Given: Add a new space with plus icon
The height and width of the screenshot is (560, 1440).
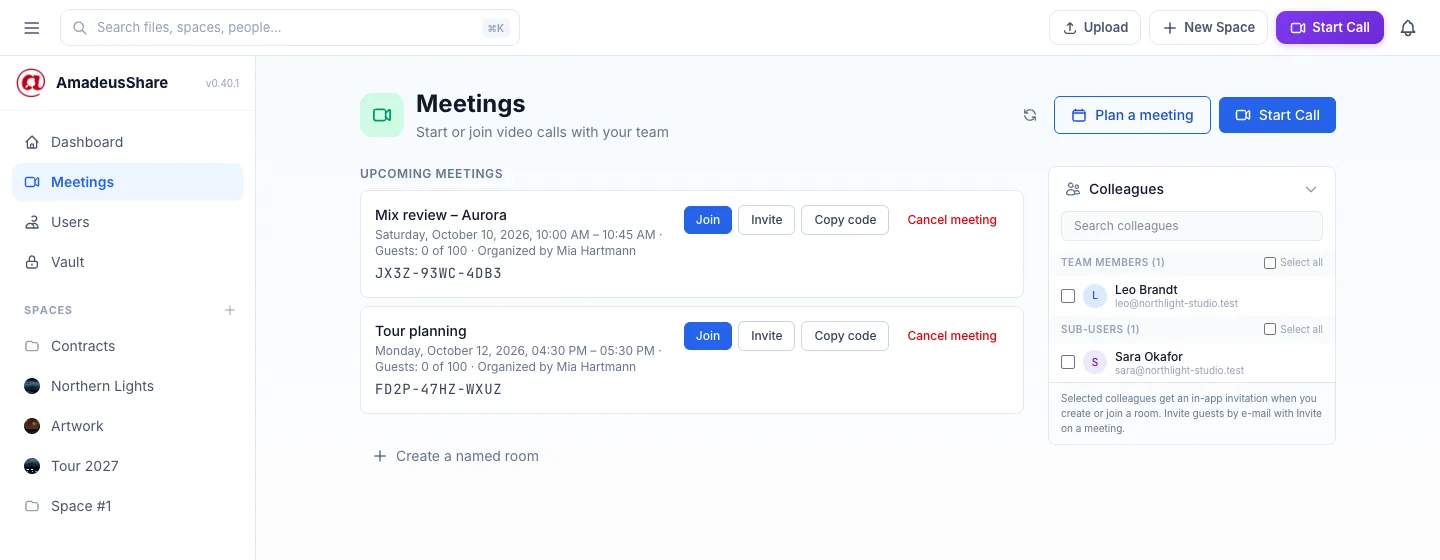Looking at the screenshot, I should [x=230, y=310].
